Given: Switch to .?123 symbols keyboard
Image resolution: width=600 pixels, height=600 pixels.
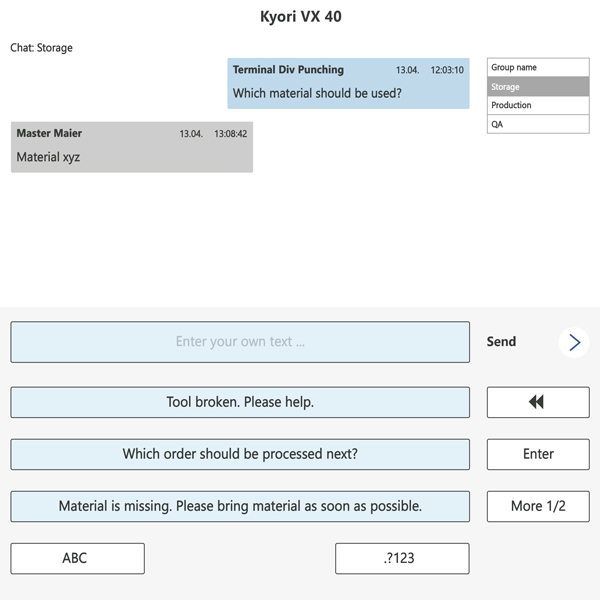Looking at the screenshot, I should point(402,558).
